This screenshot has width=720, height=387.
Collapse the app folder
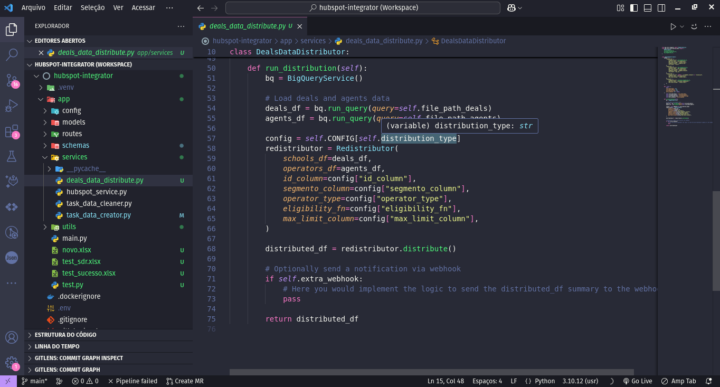click(x=63, y=99)
